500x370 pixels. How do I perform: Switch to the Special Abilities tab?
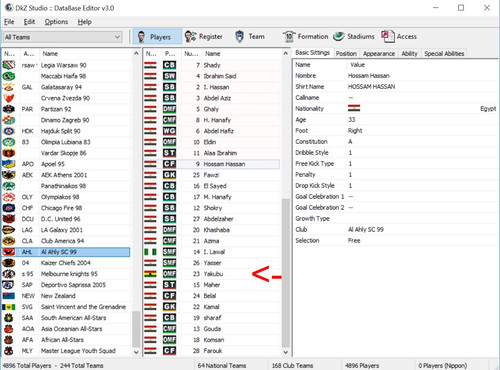click(444, 54)
